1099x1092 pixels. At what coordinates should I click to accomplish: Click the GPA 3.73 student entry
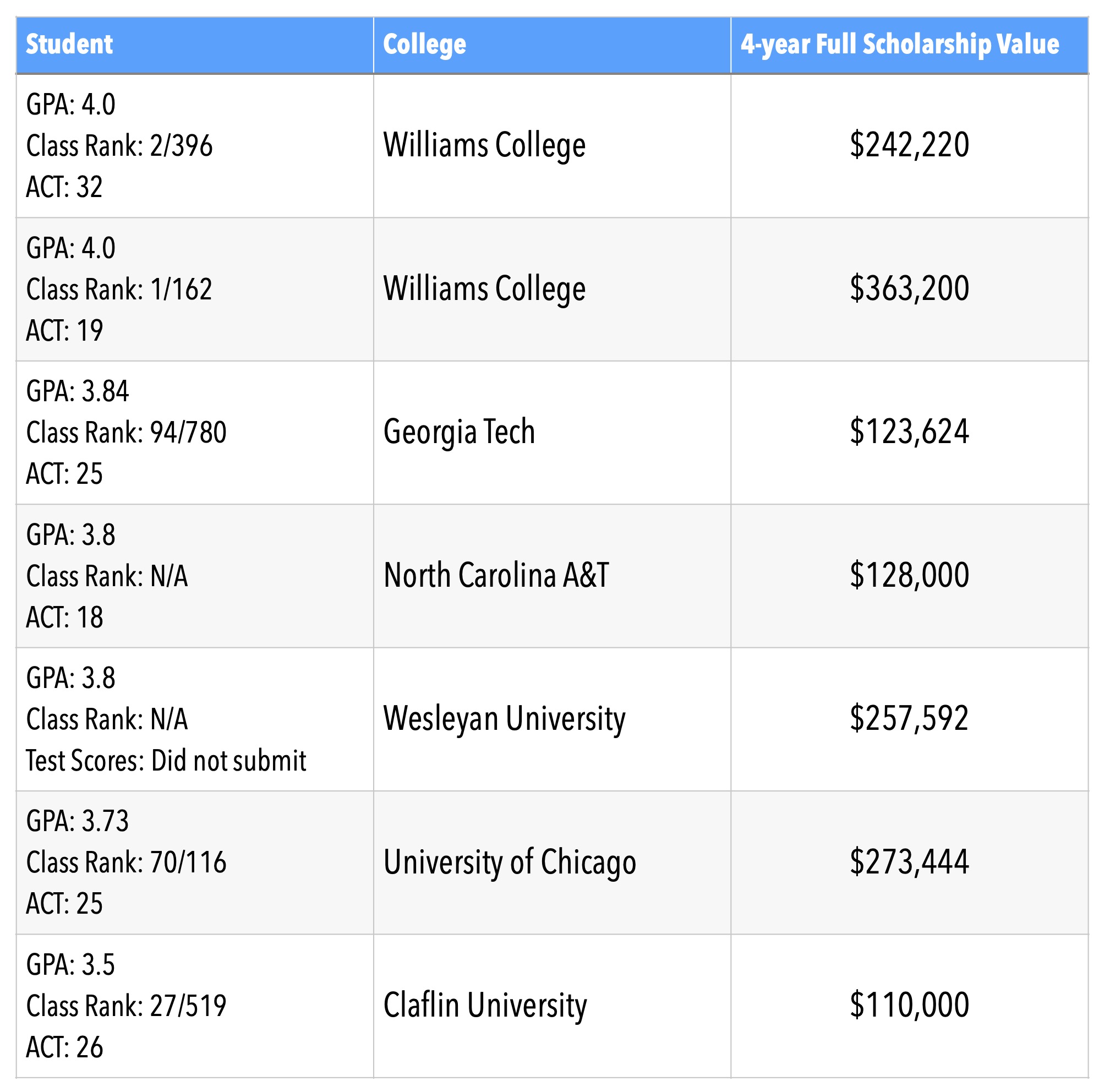[78, 821]
